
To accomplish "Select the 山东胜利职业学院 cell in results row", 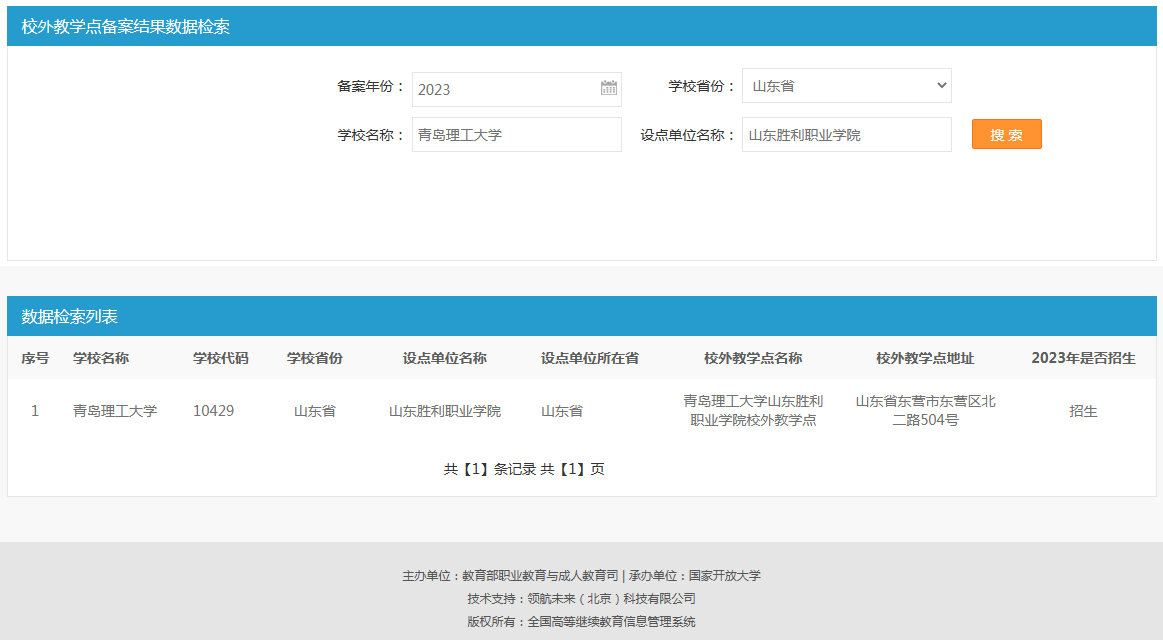I will pos(444,411).
